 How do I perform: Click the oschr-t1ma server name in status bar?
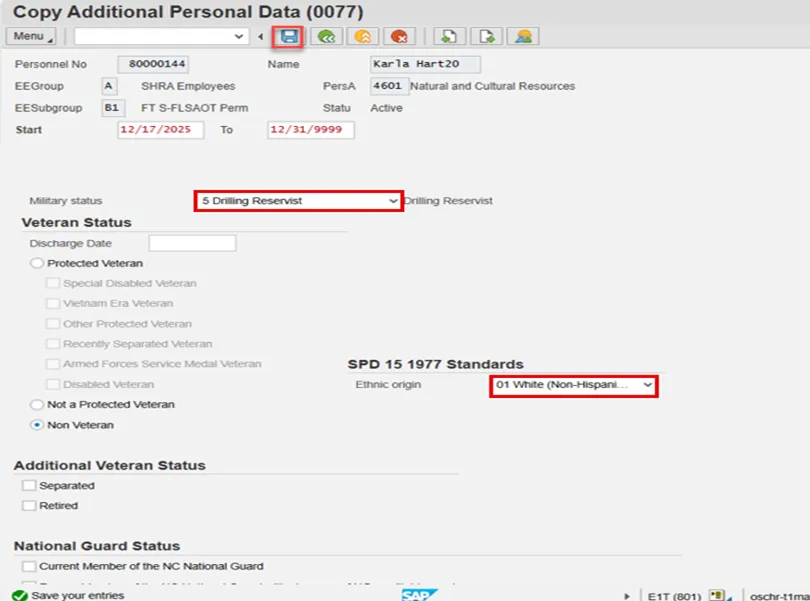click(780, 596)
